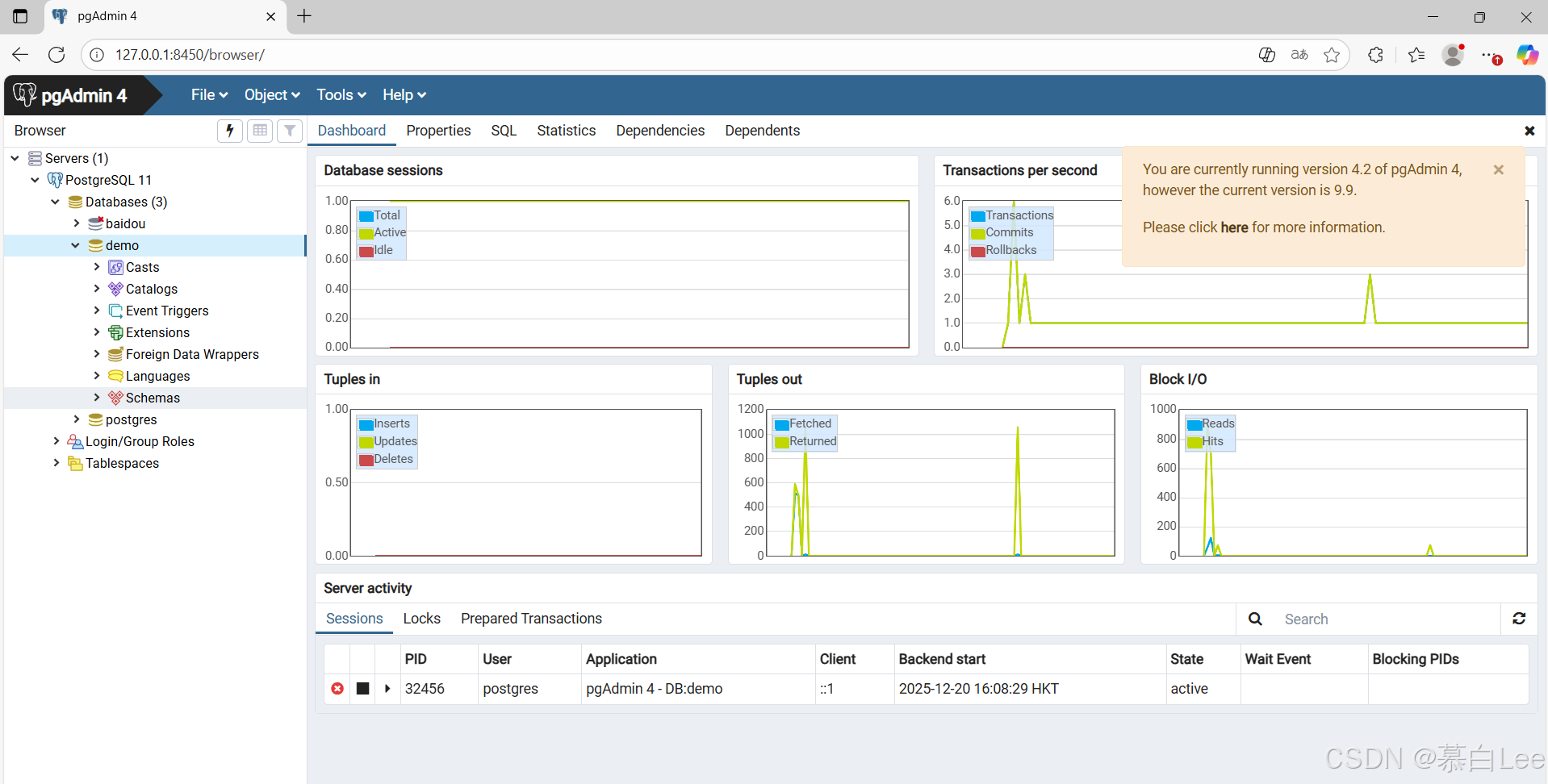Image resolution: width=1548 pixels, height=784 pixels.
Task: Open the Object menu
Action: pyautogui.click(x=272, y=94)
